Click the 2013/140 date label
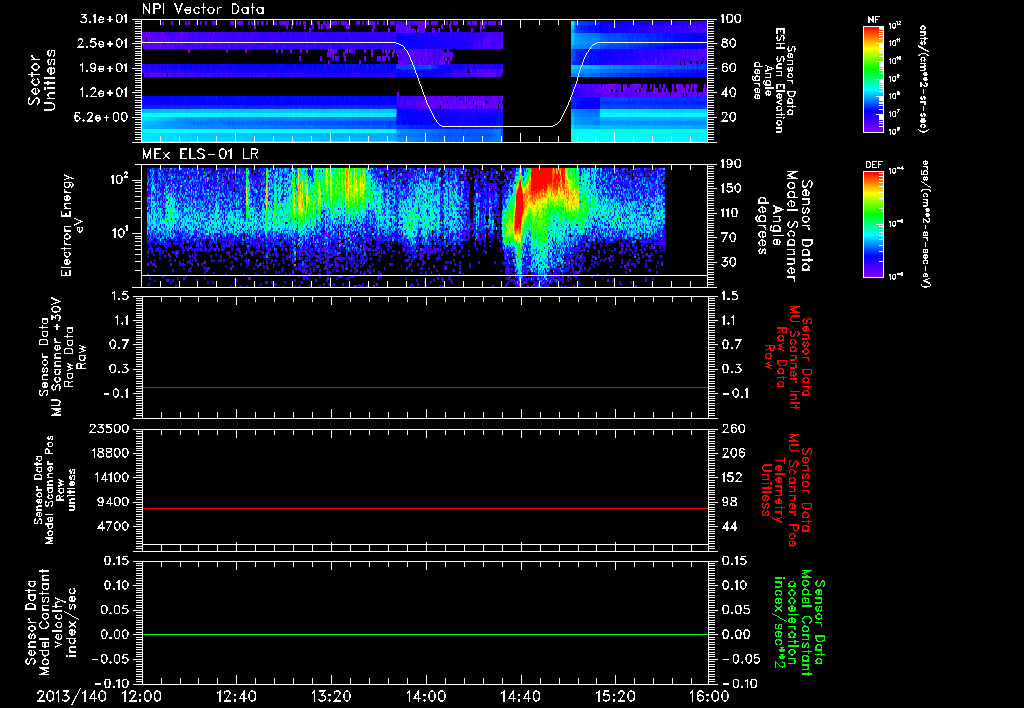Screen dimensions: 1024x708 pos(71,696)
